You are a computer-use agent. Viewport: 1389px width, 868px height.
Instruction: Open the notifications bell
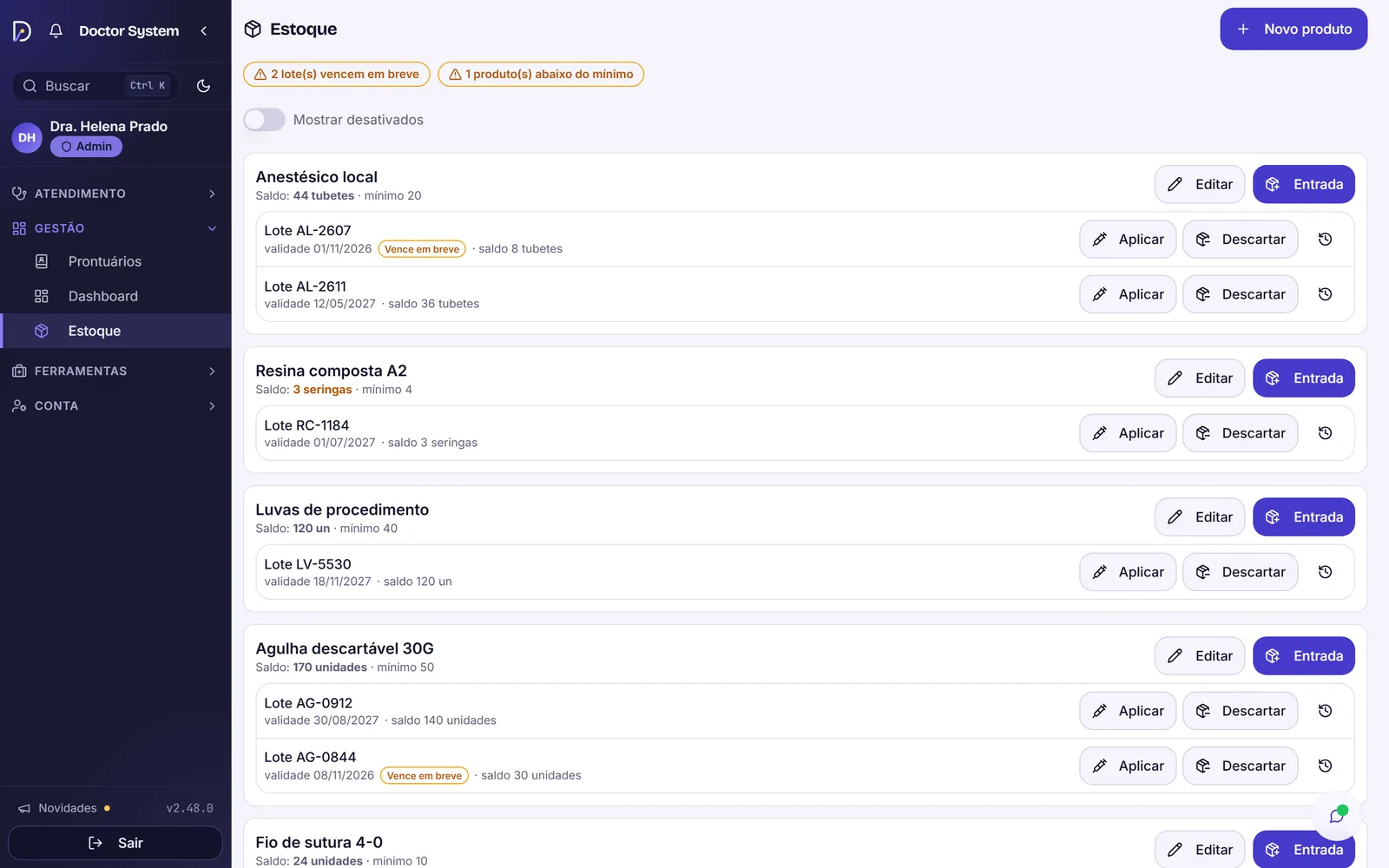point(56,31)
